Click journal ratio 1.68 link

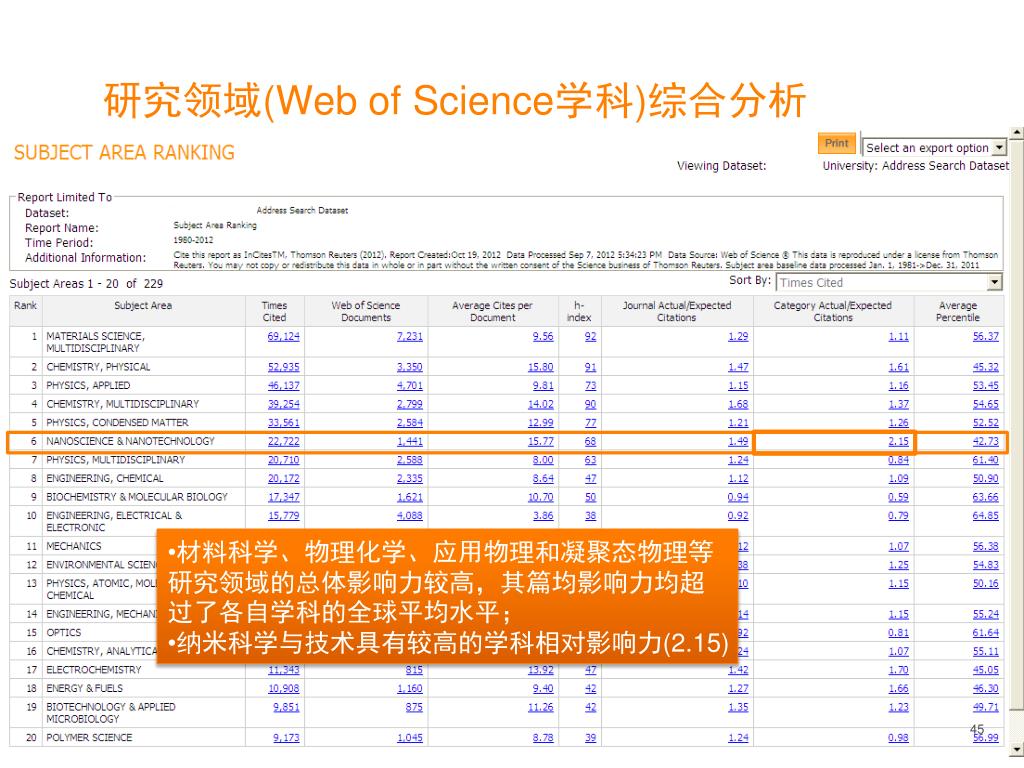click(738, 404)
